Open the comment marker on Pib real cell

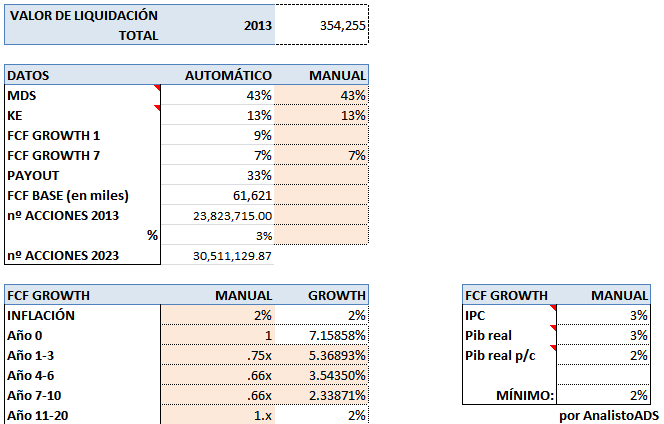pos(553,327)
